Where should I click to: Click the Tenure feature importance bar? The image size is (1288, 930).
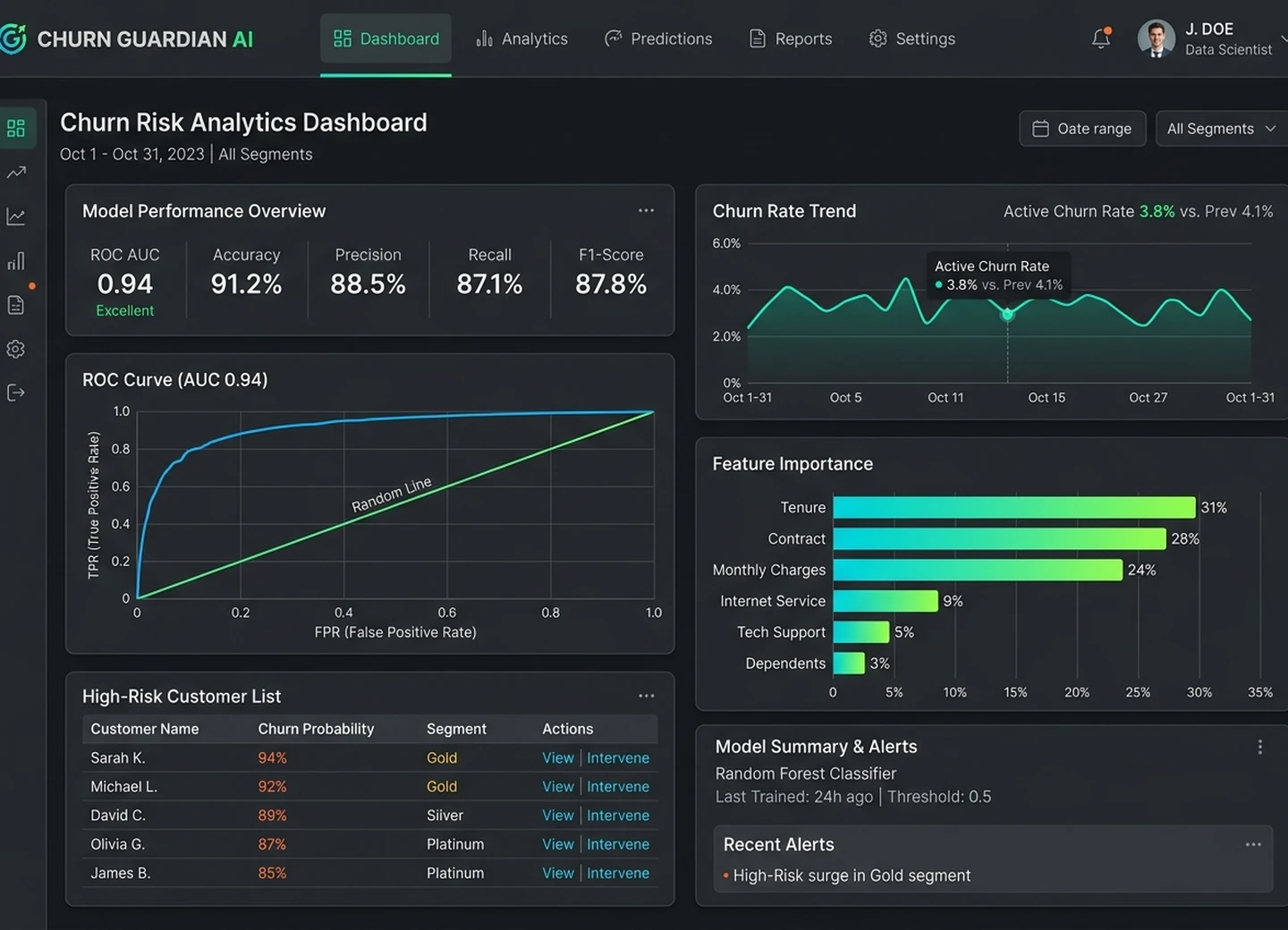1014,507
